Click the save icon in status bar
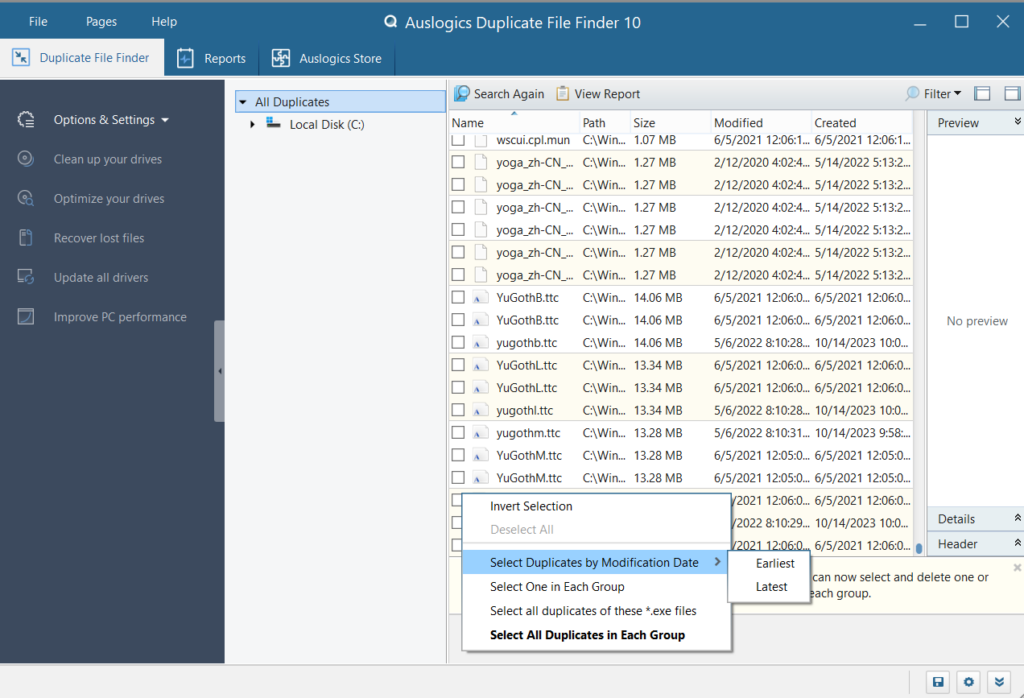Viewport: 1024px width, 698px height. (938, 682)
